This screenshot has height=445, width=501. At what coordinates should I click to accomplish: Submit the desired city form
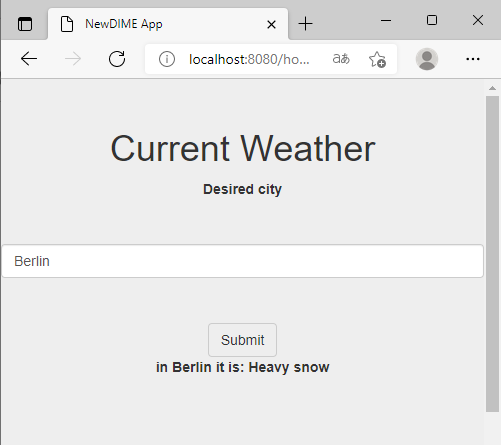[x=242, y=340]
